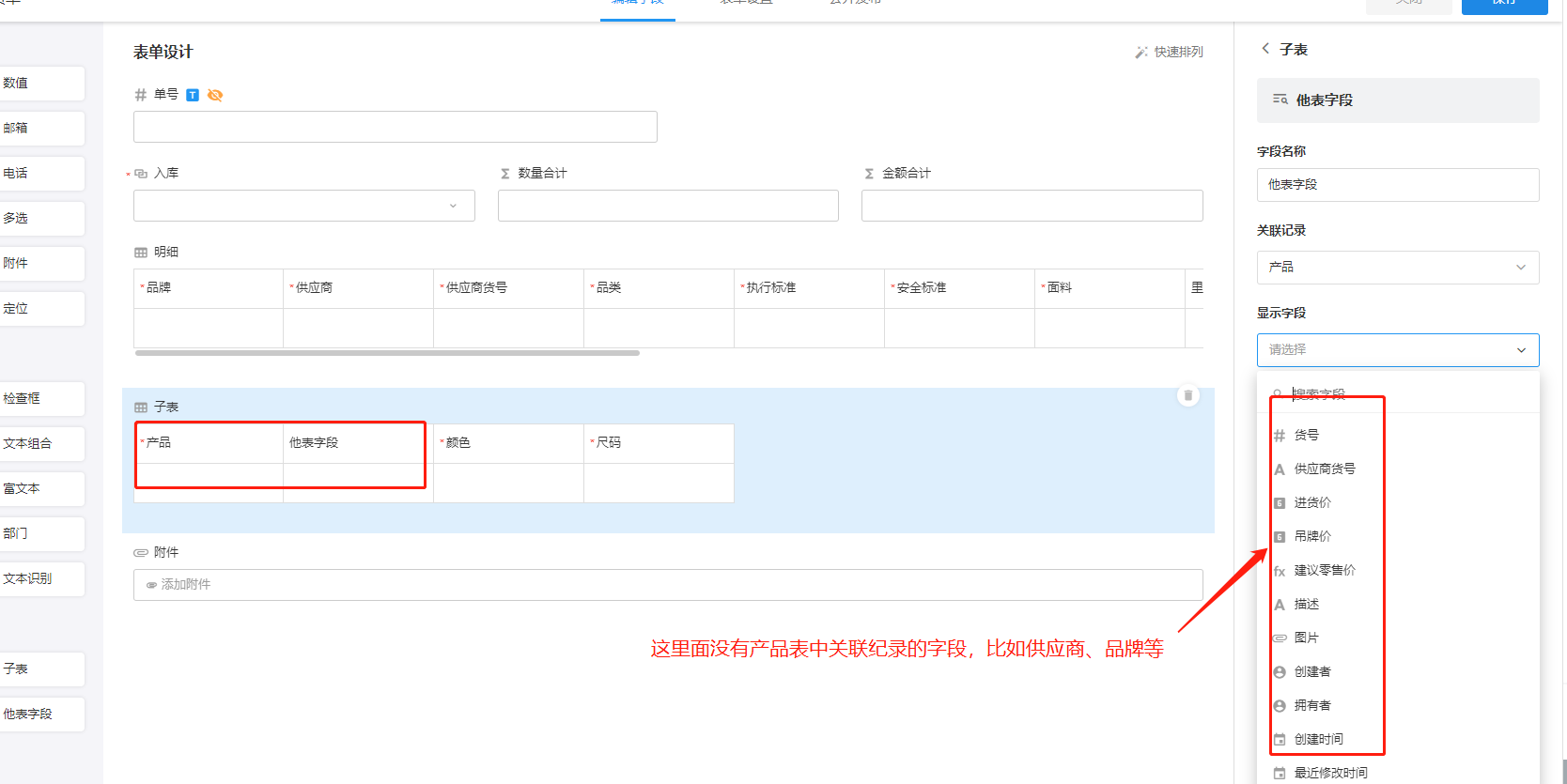Choose 拥有者 in the dropdown list

(x=1312, y=706)
